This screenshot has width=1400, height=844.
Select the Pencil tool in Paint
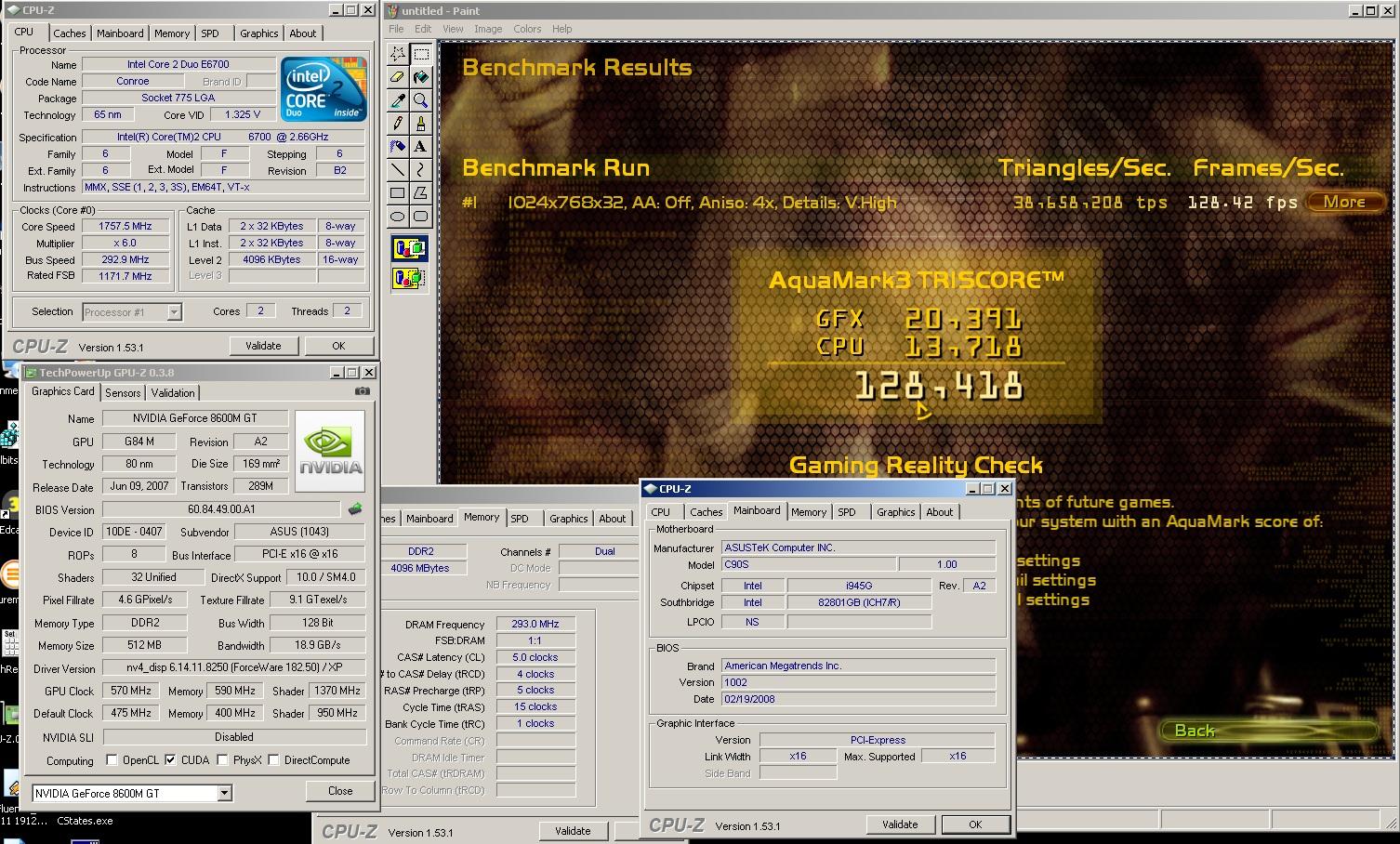[x=398, y=124]
